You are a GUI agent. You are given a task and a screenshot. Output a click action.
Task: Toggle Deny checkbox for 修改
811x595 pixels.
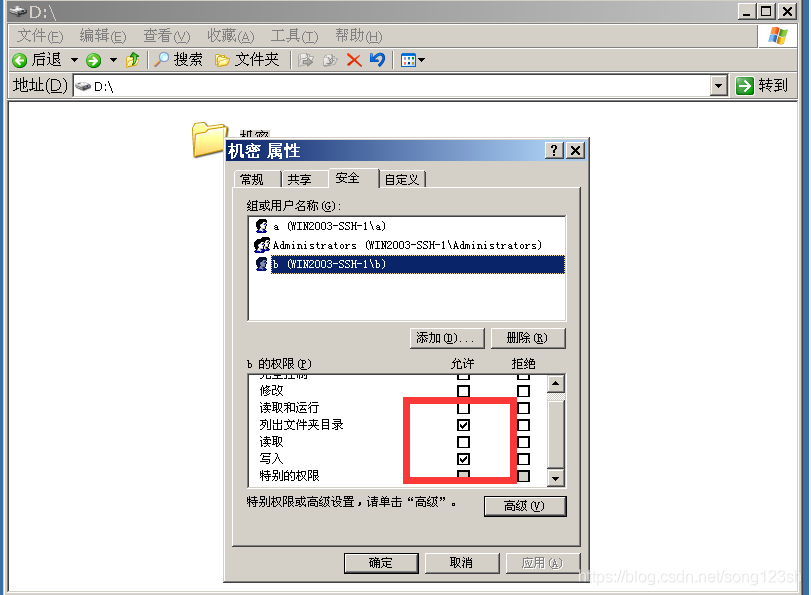(523, 391)
